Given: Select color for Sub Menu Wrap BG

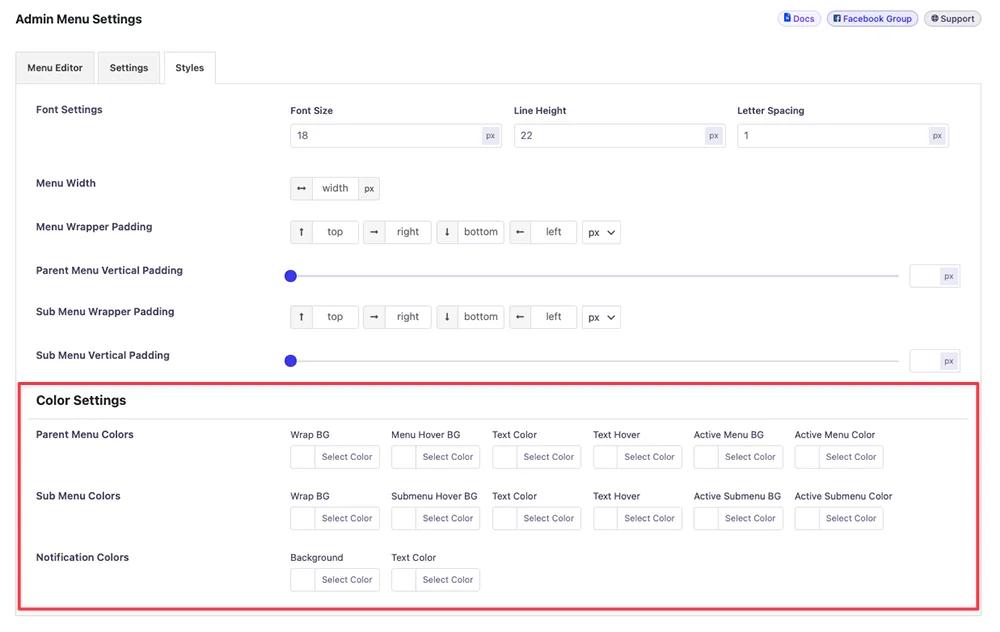Looking at the screenshot, I should 335,518.
